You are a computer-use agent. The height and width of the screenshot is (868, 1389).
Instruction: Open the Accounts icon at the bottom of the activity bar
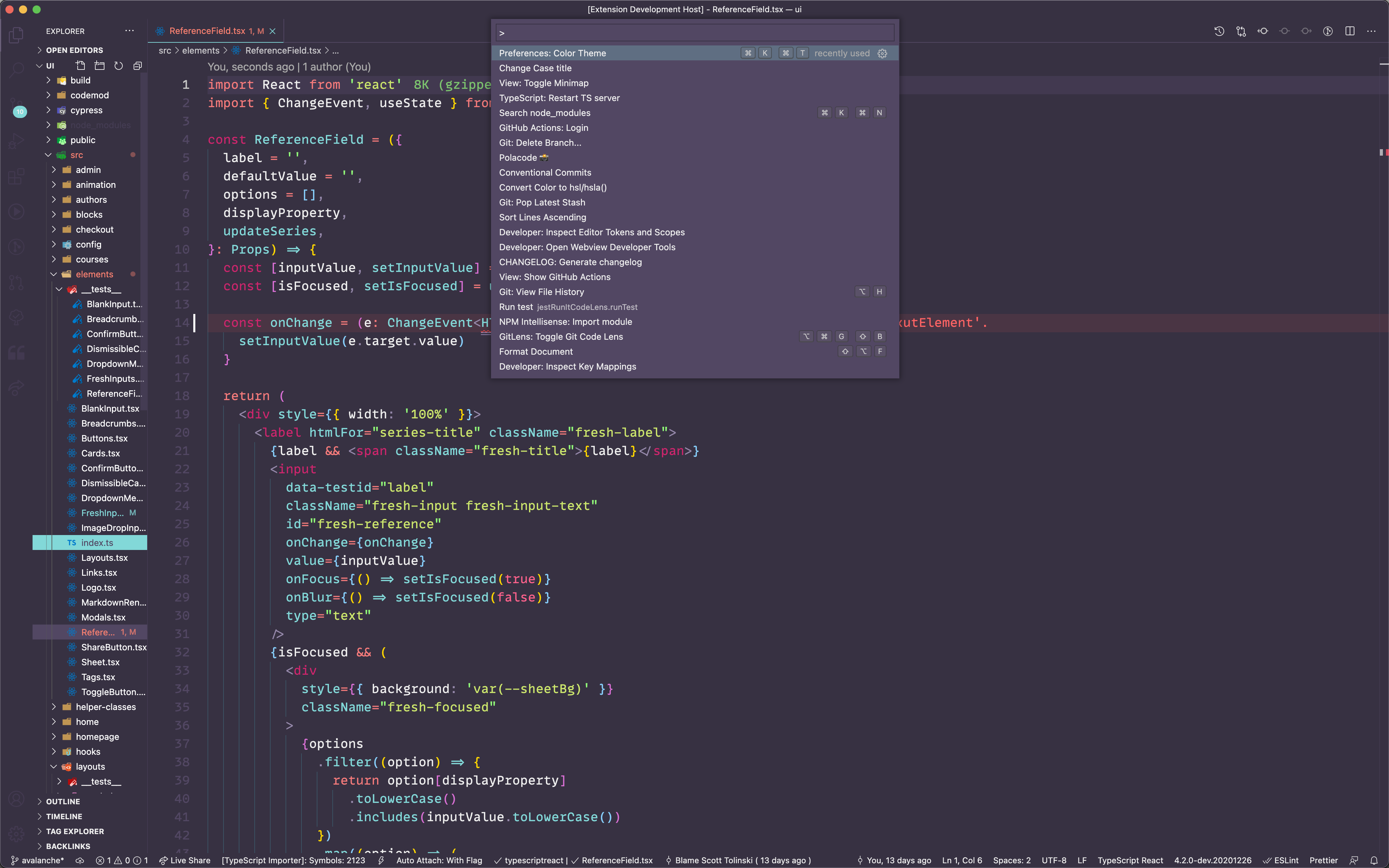click(x=17, y=799)
